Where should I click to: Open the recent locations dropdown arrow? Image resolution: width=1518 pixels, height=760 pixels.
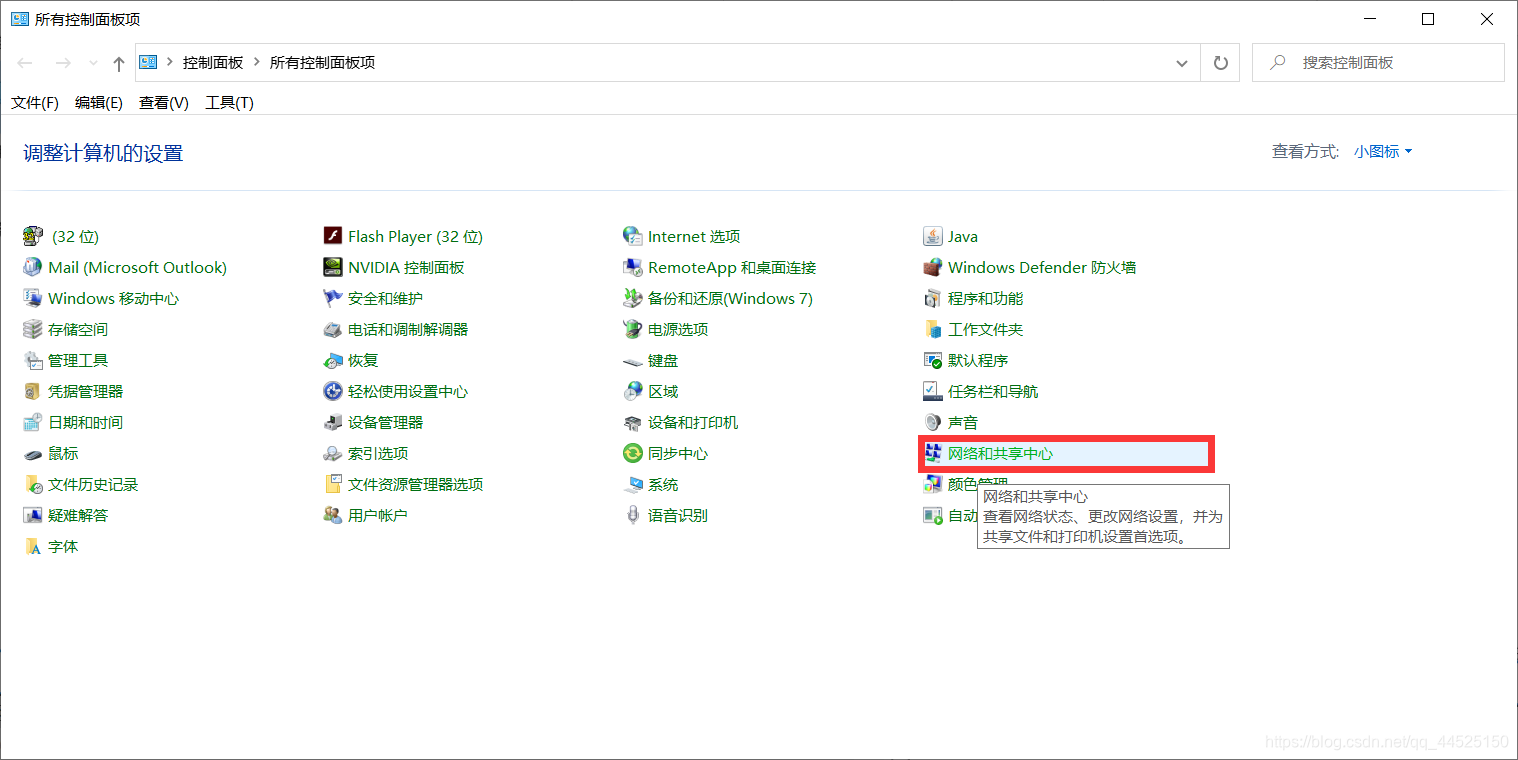pos(94,63)
